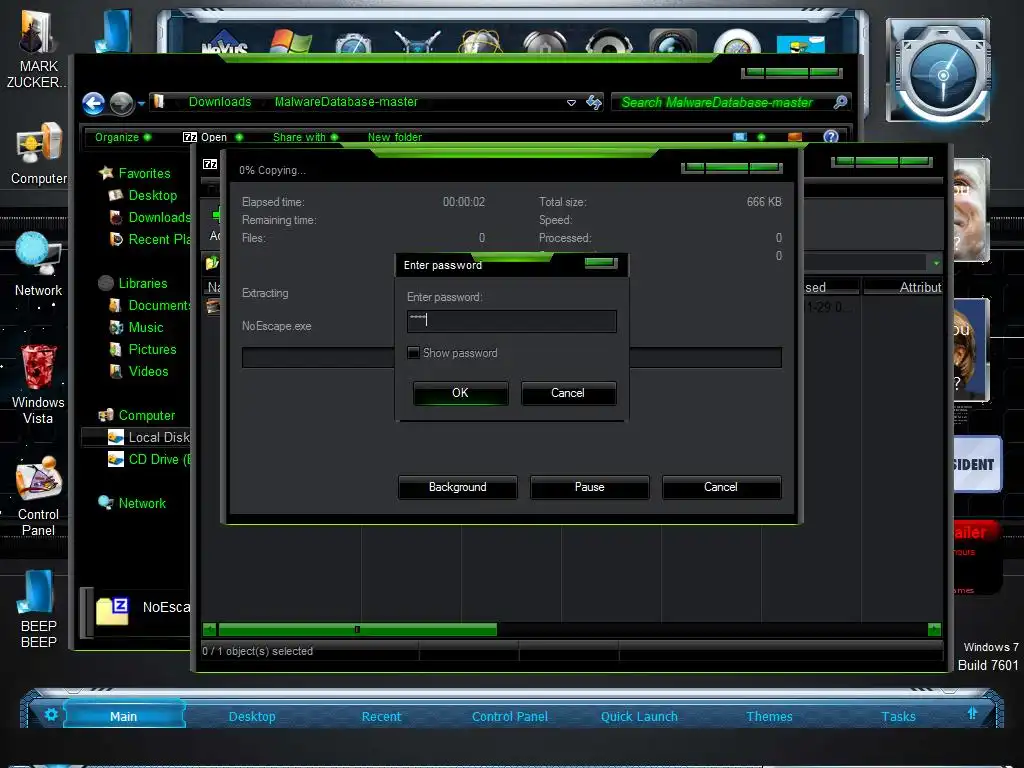This screenshot has width=1024, height=768.
Task: Cancel the 7-Zip copying operation
Action: pos(721,487)
